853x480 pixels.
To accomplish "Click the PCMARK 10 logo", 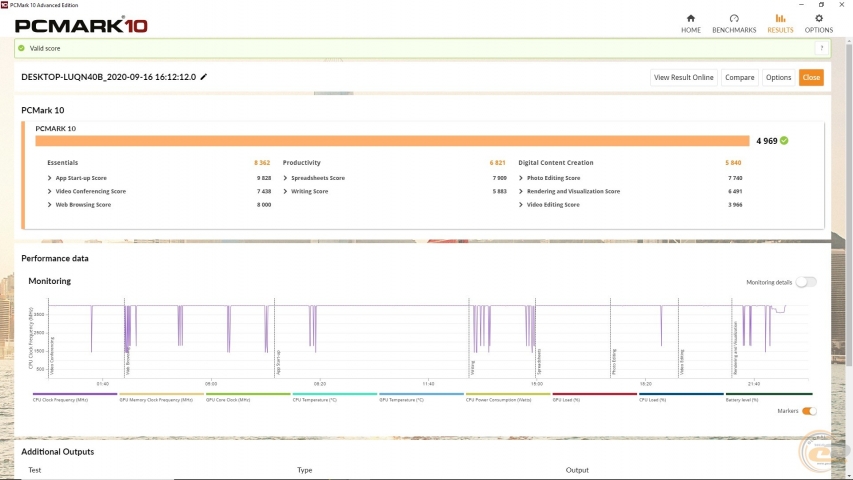I will (x=81, y=26).
